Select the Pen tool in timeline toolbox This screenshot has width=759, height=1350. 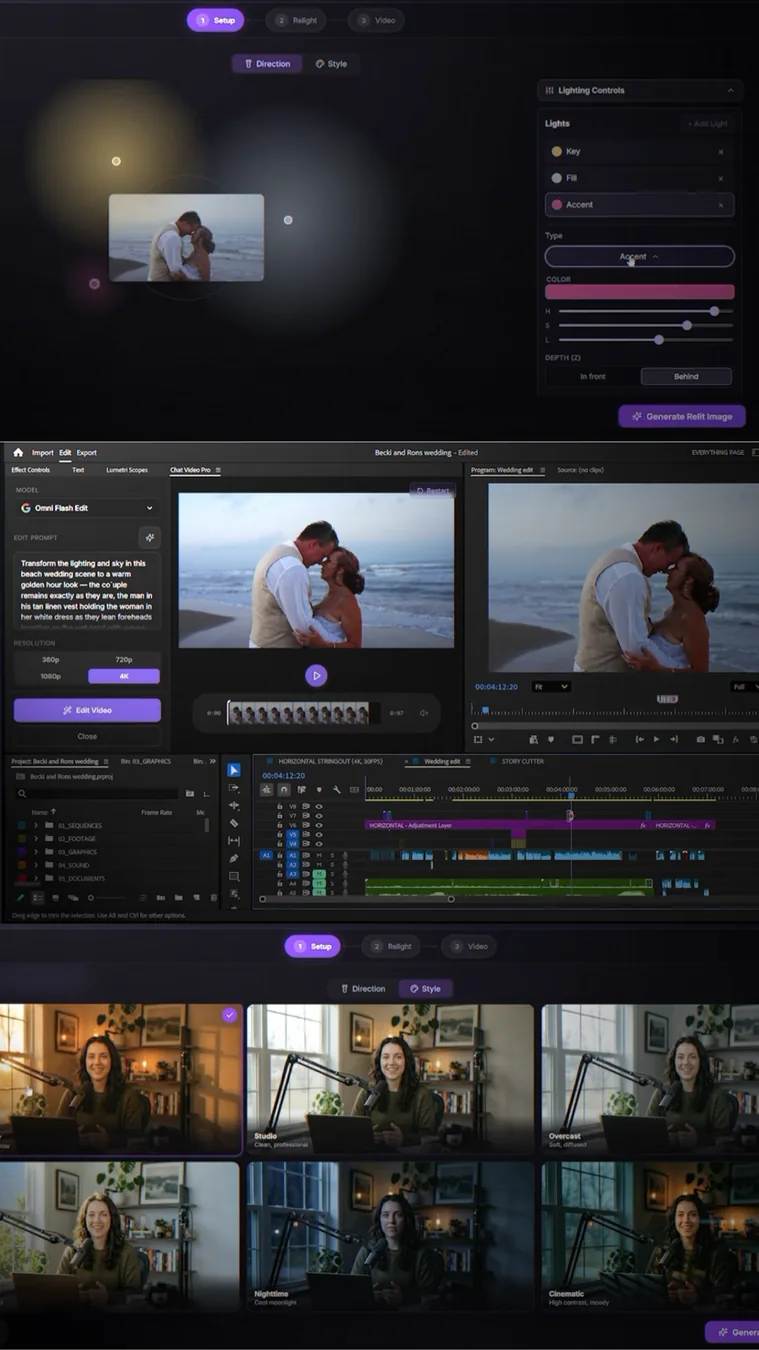[233, 859]
